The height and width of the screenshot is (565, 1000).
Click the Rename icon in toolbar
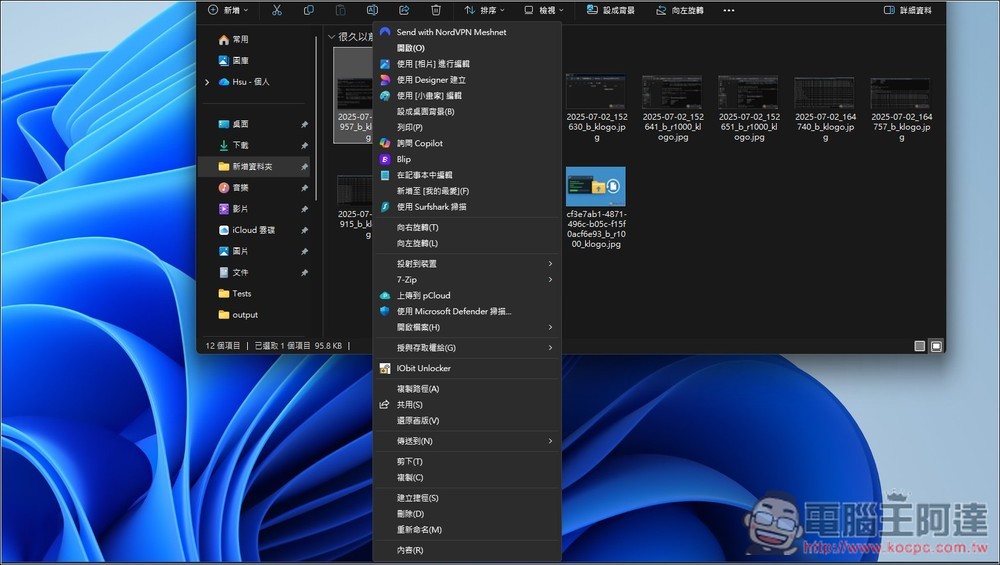tap(372, 10)
